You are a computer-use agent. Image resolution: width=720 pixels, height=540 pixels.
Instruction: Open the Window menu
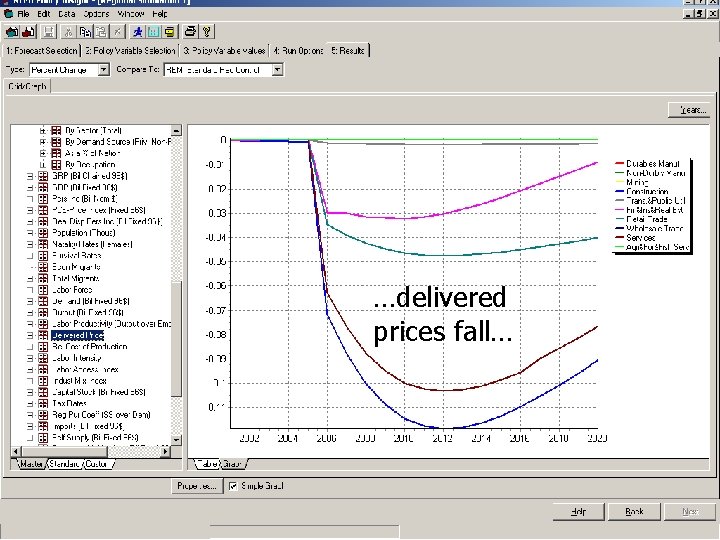click(131, 14)
